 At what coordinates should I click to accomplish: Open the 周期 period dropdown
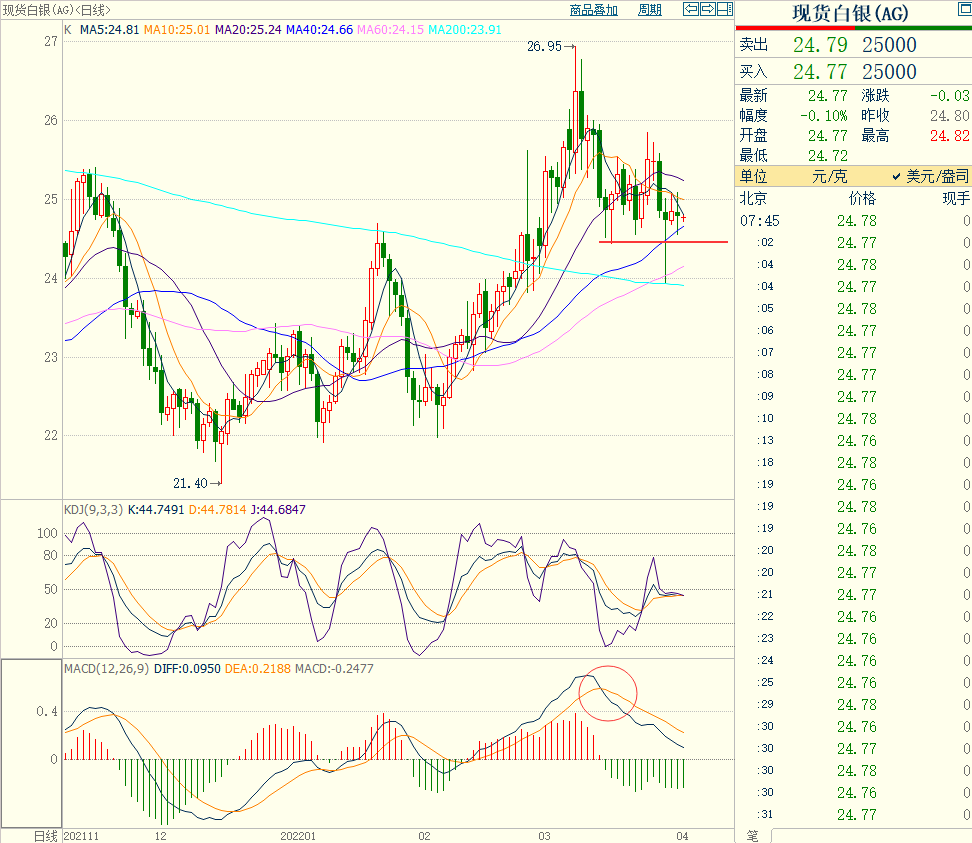coord(649,10)
